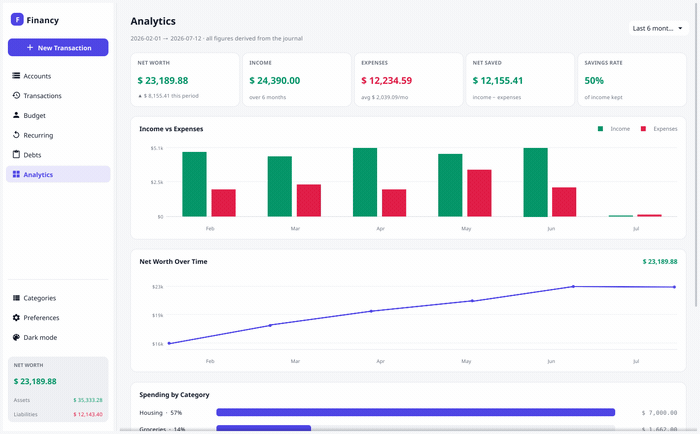
Task: Click the July expenses bar
Action: coord(649,216)
